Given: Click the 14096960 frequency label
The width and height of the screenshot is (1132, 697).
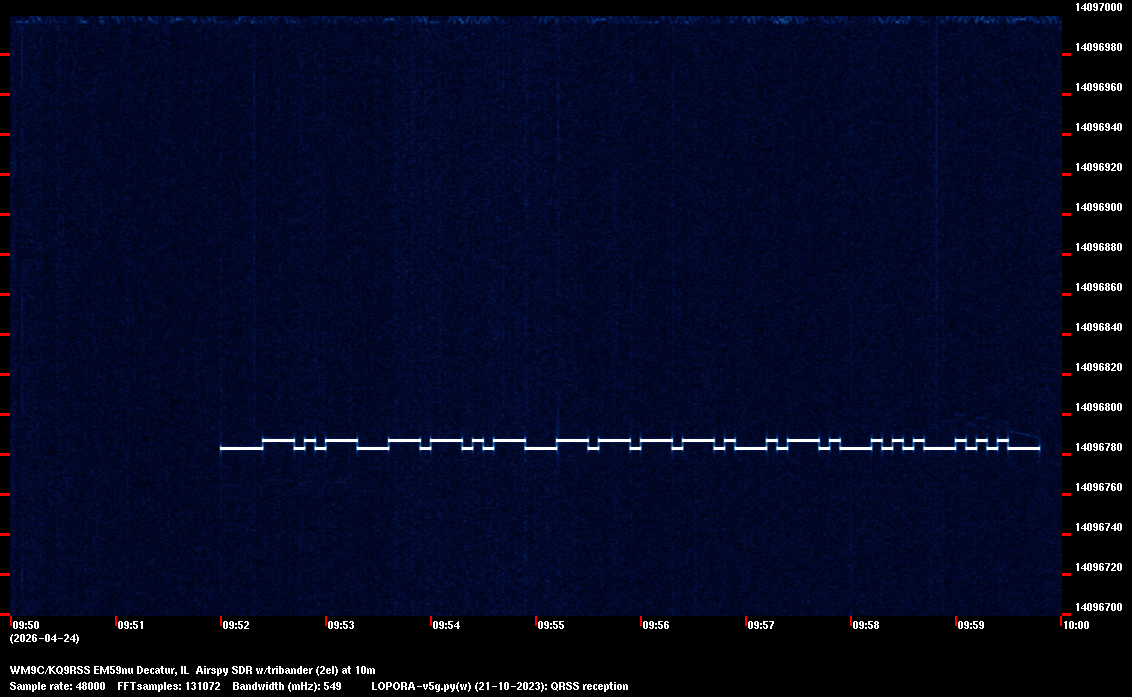Looking at the screenshot, I should [x=1098, y=87].
